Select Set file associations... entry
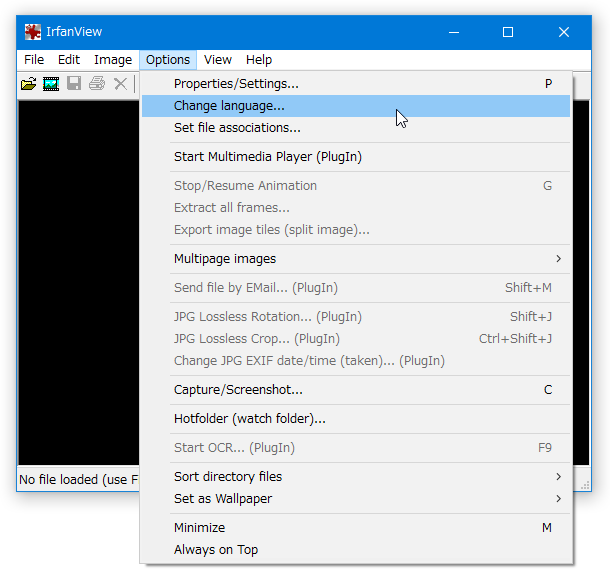This screenshot has width=610, height=580. point(356,128)
